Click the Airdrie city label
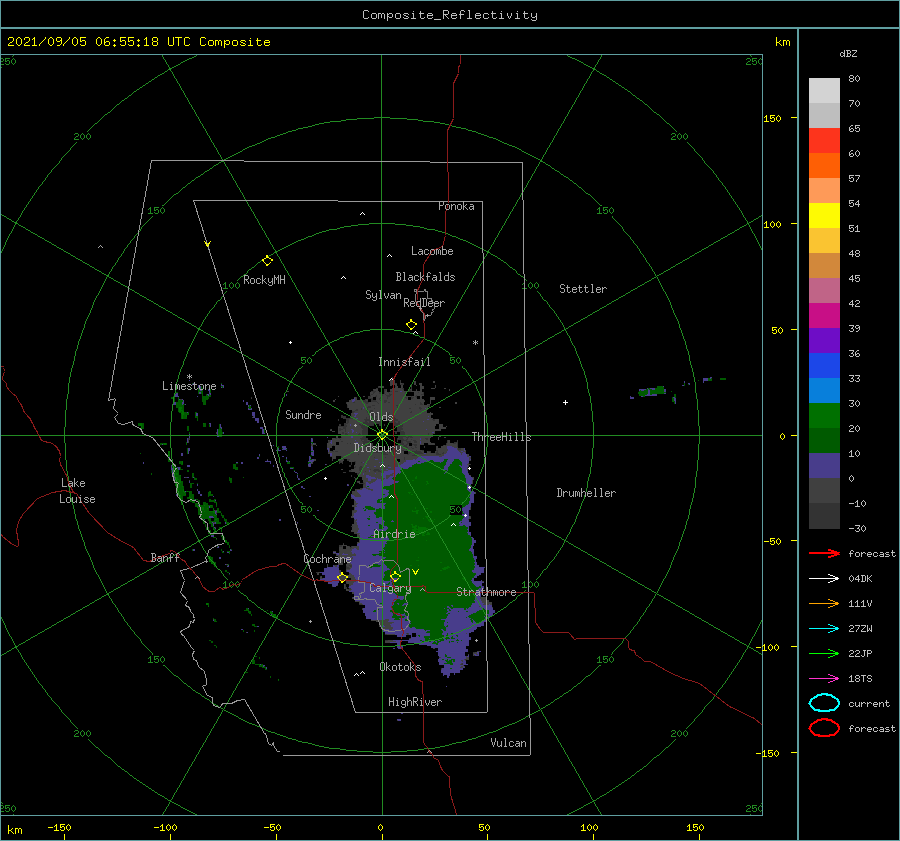 [x=394, y=534]
